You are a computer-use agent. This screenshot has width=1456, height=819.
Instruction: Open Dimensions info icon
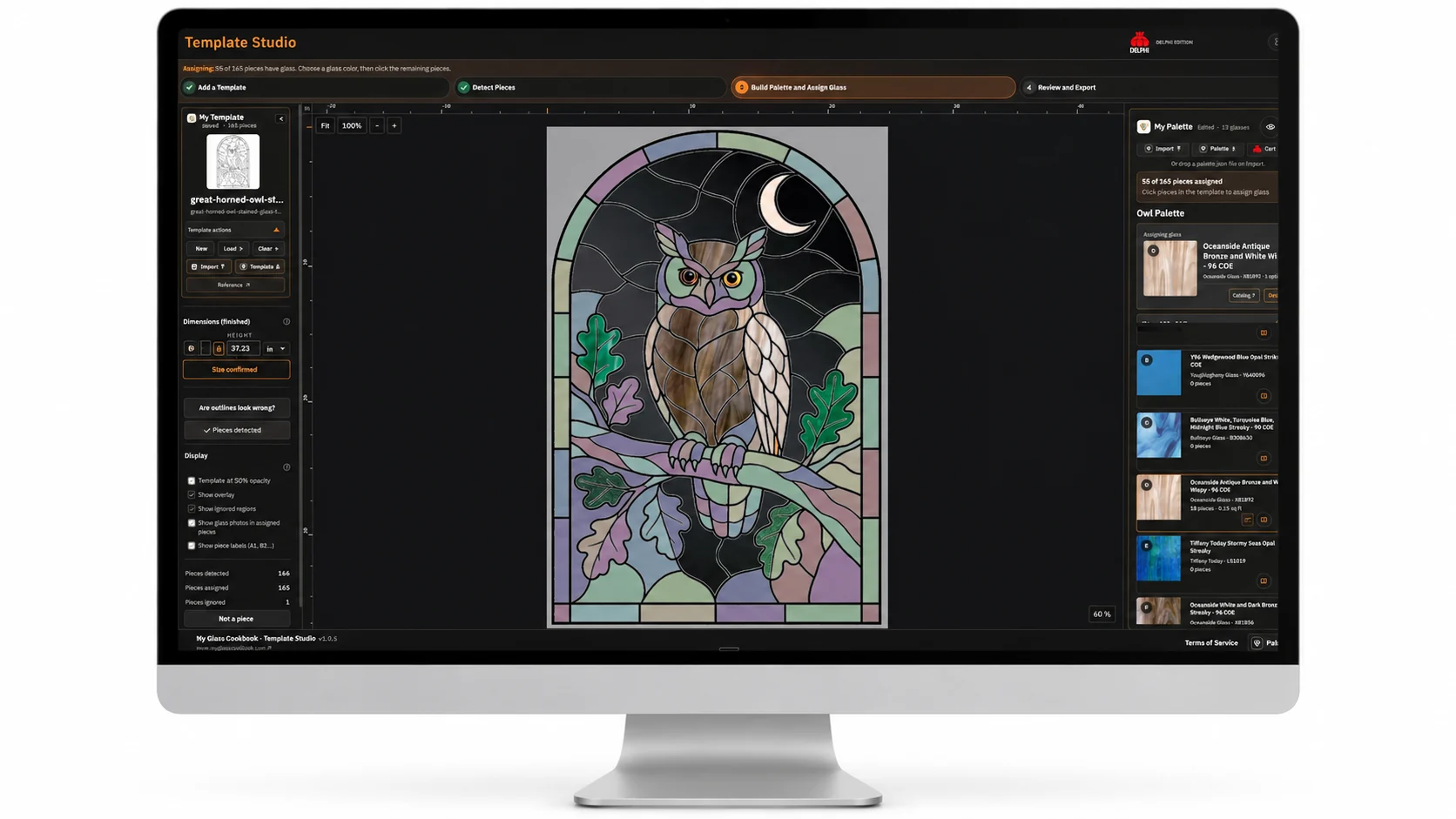[286, 322]
